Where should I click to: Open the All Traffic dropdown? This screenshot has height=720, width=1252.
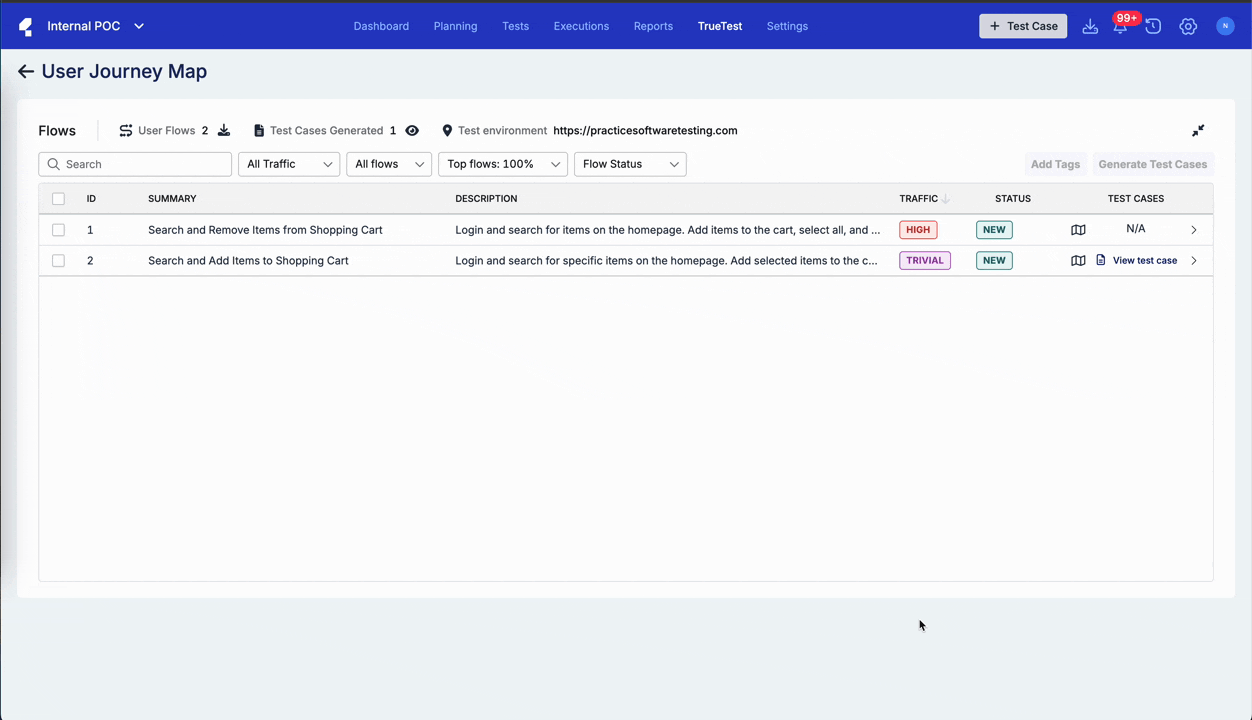click(289, 164)
